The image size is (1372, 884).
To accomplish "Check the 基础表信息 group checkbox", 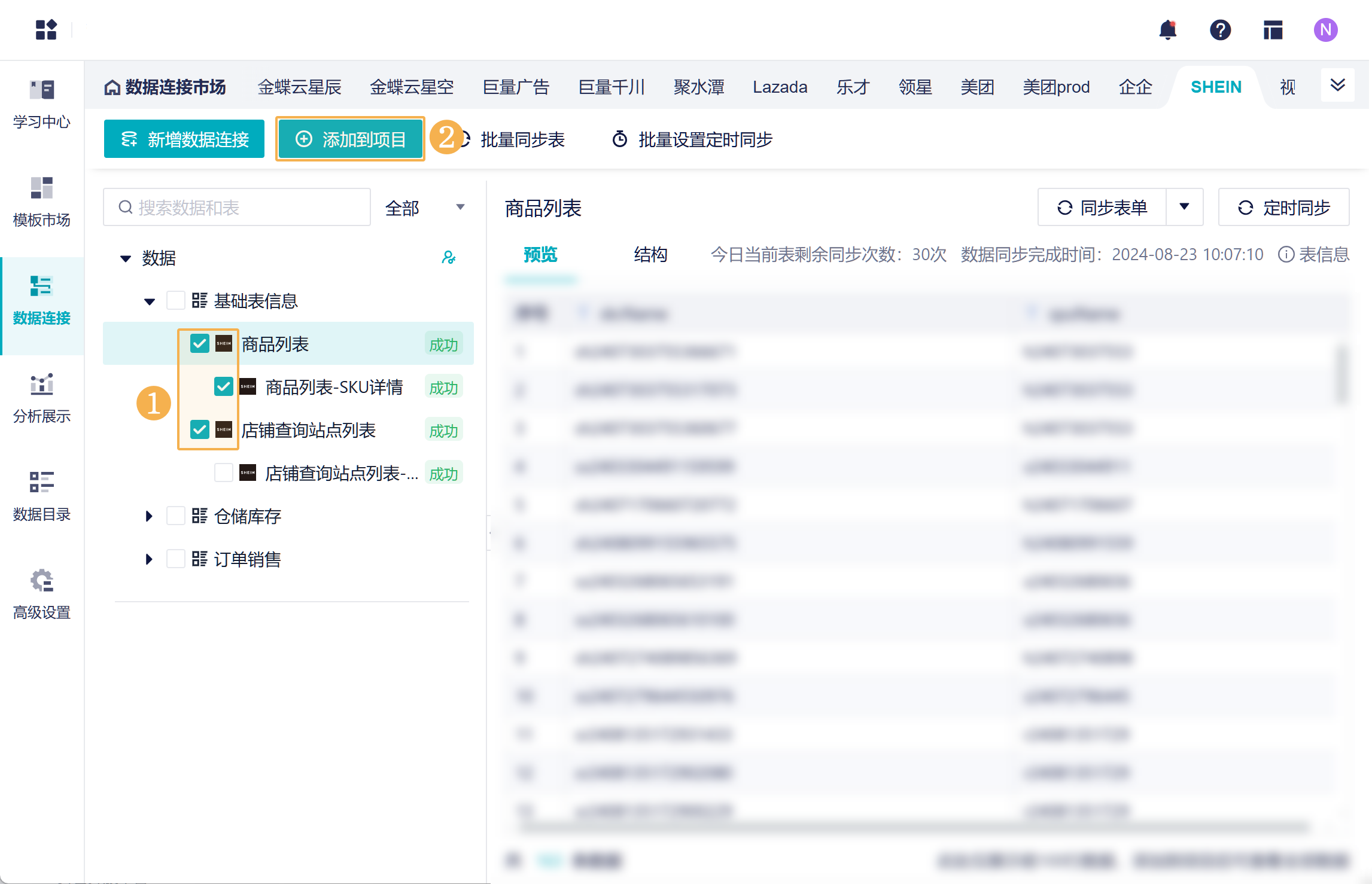I will (175, 301).
